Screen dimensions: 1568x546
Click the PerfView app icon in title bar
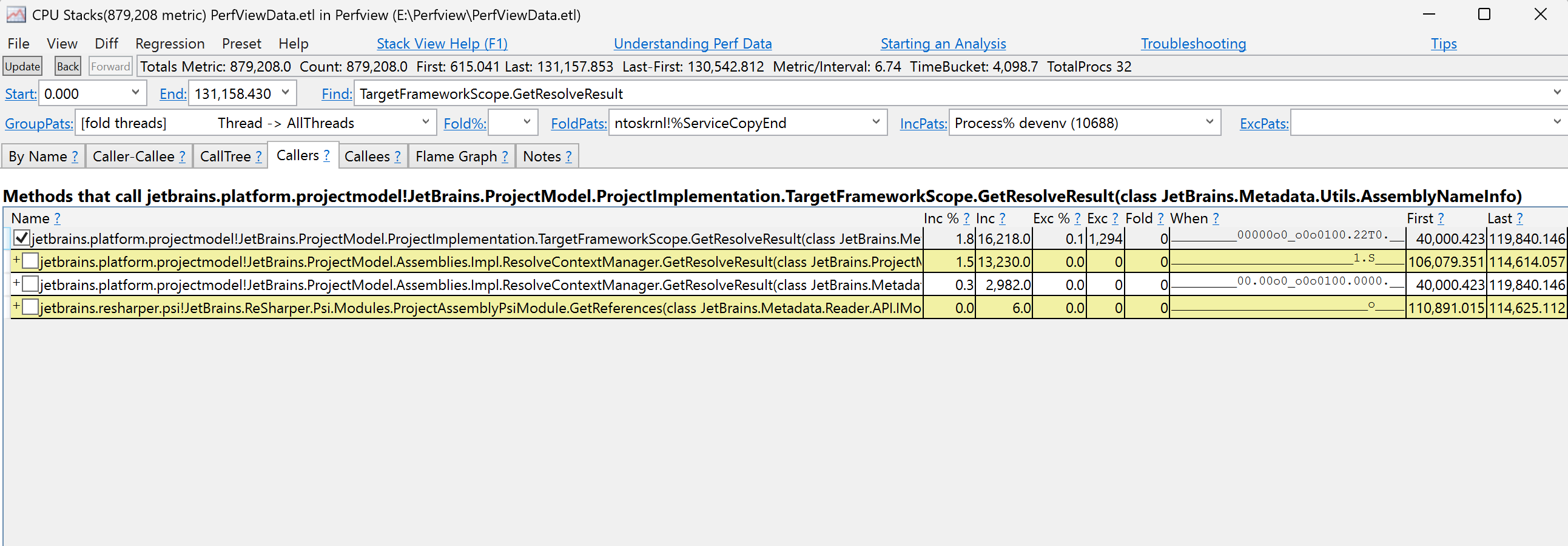click(x=16, y=15)
